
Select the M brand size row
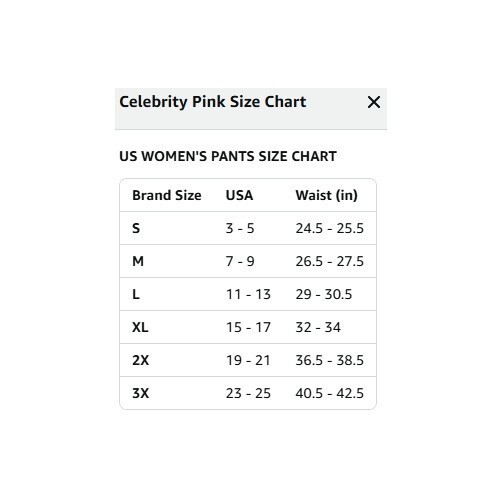248,261
